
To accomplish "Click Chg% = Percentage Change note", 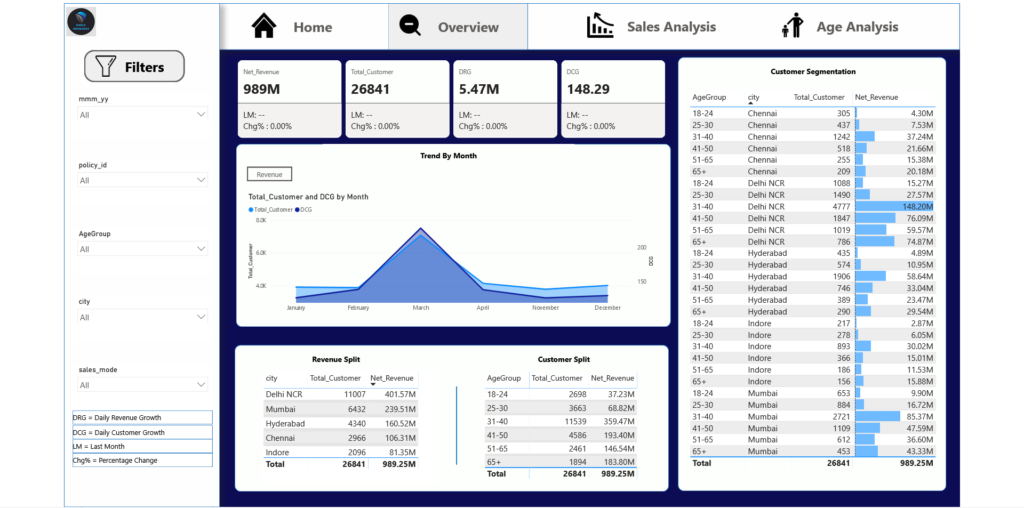I will (142, 460).
